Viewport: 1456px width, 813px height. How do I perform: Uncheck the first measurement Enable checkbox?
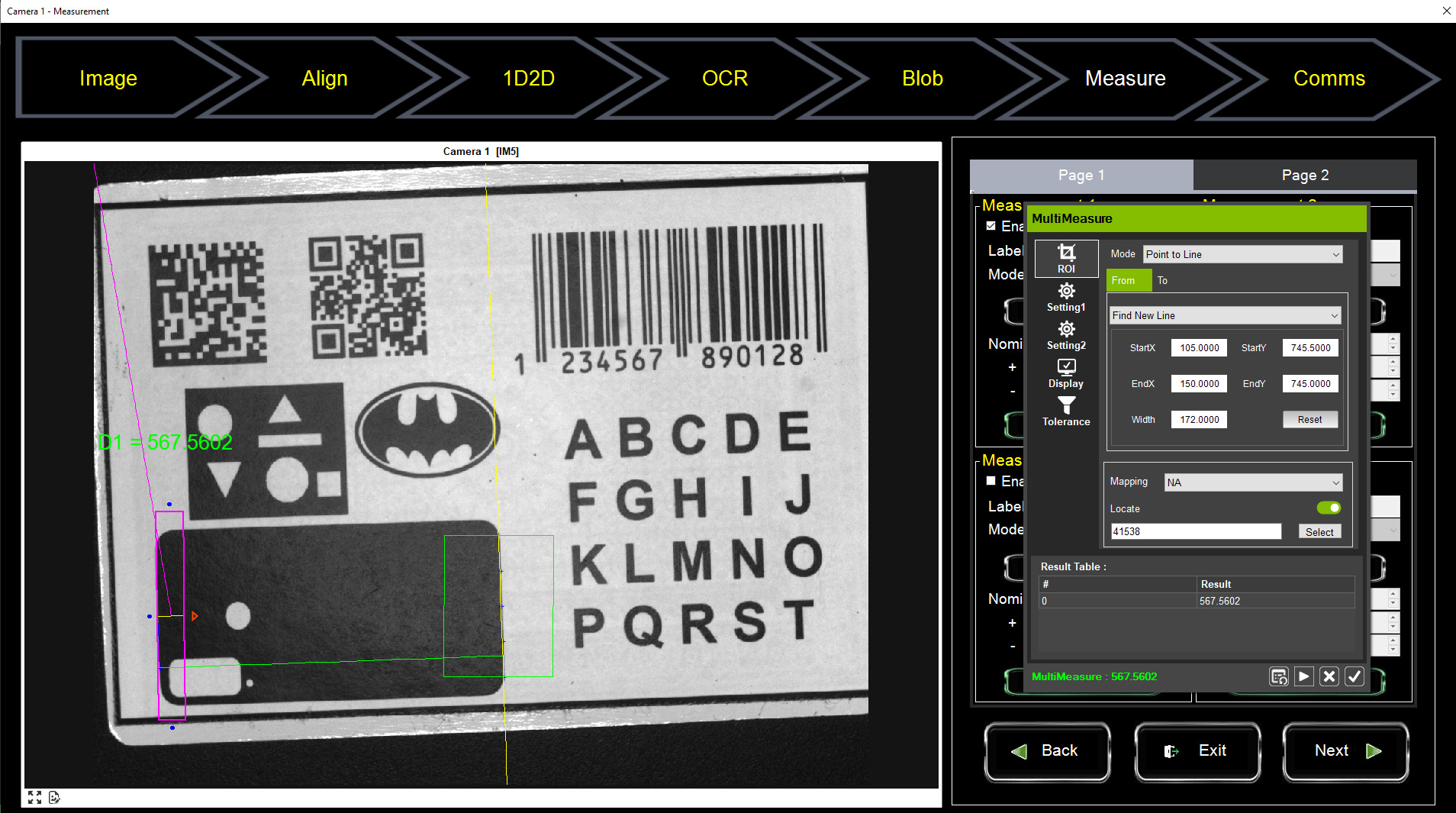coord(991,226)
